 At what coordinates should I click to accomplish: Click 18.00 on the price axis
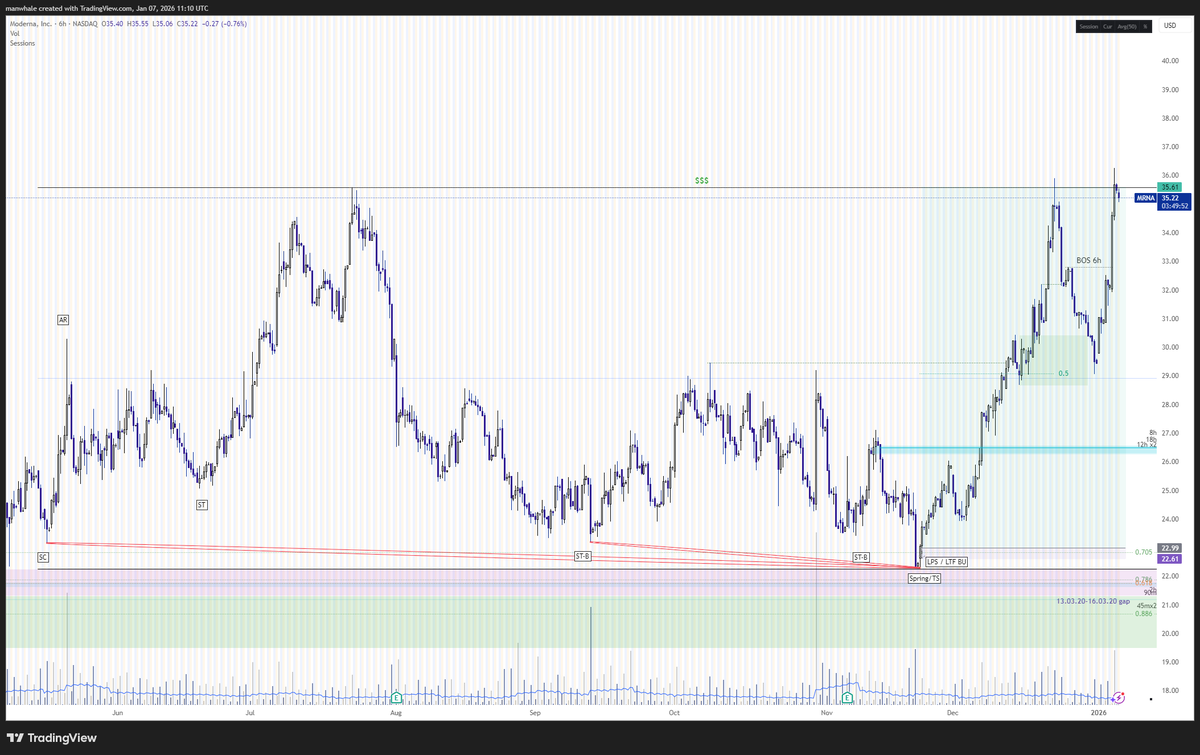pyautogui.click(x=1172, y=691)
